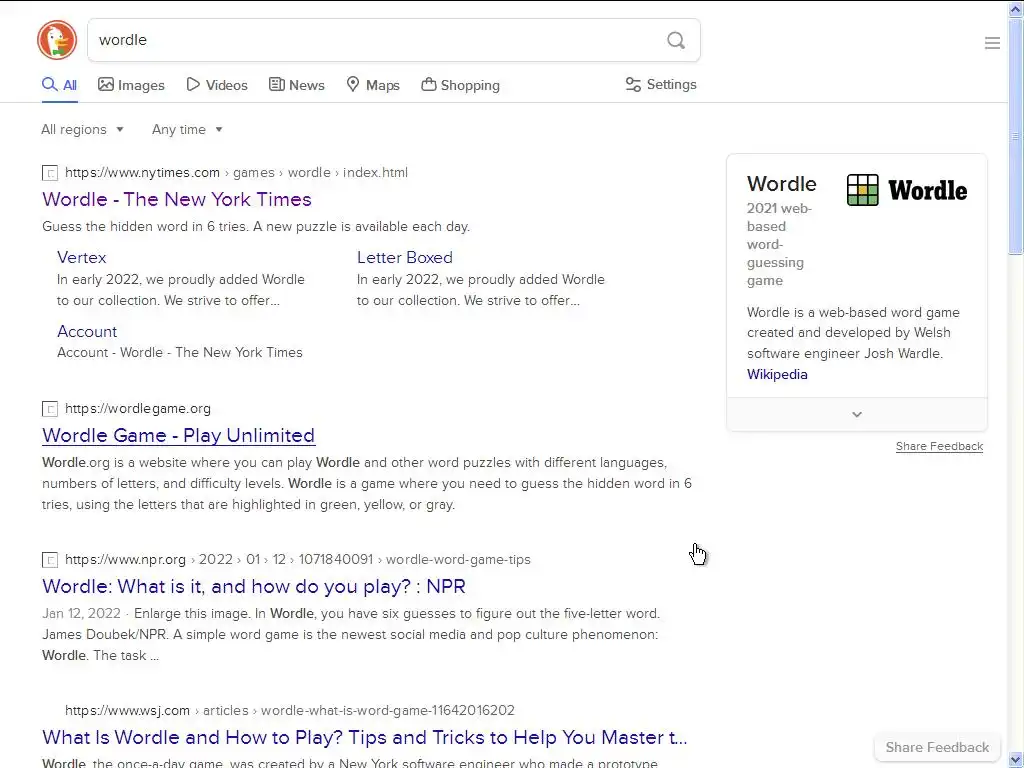Click the 'Jan 12, 2022' date text

click(x=81, y=613)
